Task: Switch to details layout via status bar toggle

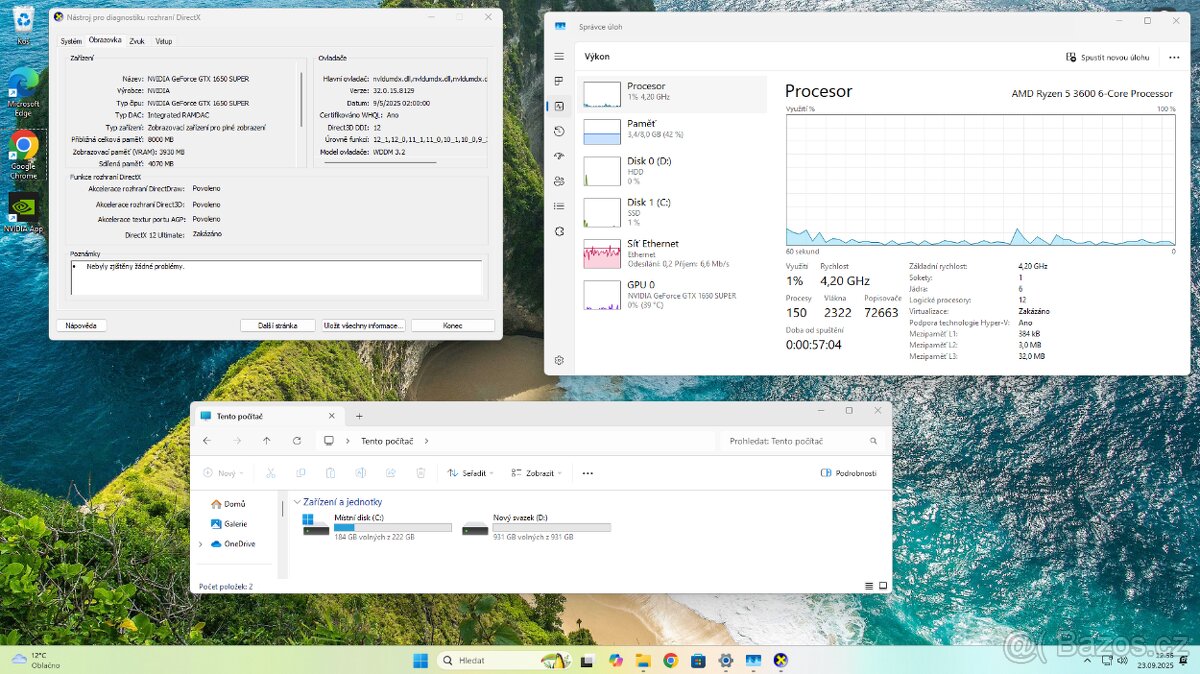Action: click(869, 584)
